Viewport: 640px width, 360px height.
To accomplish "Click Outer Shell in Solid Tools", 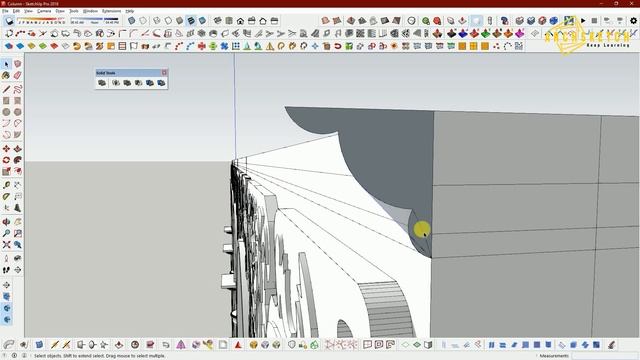I will pyautogui.click(x=102, y=83).
